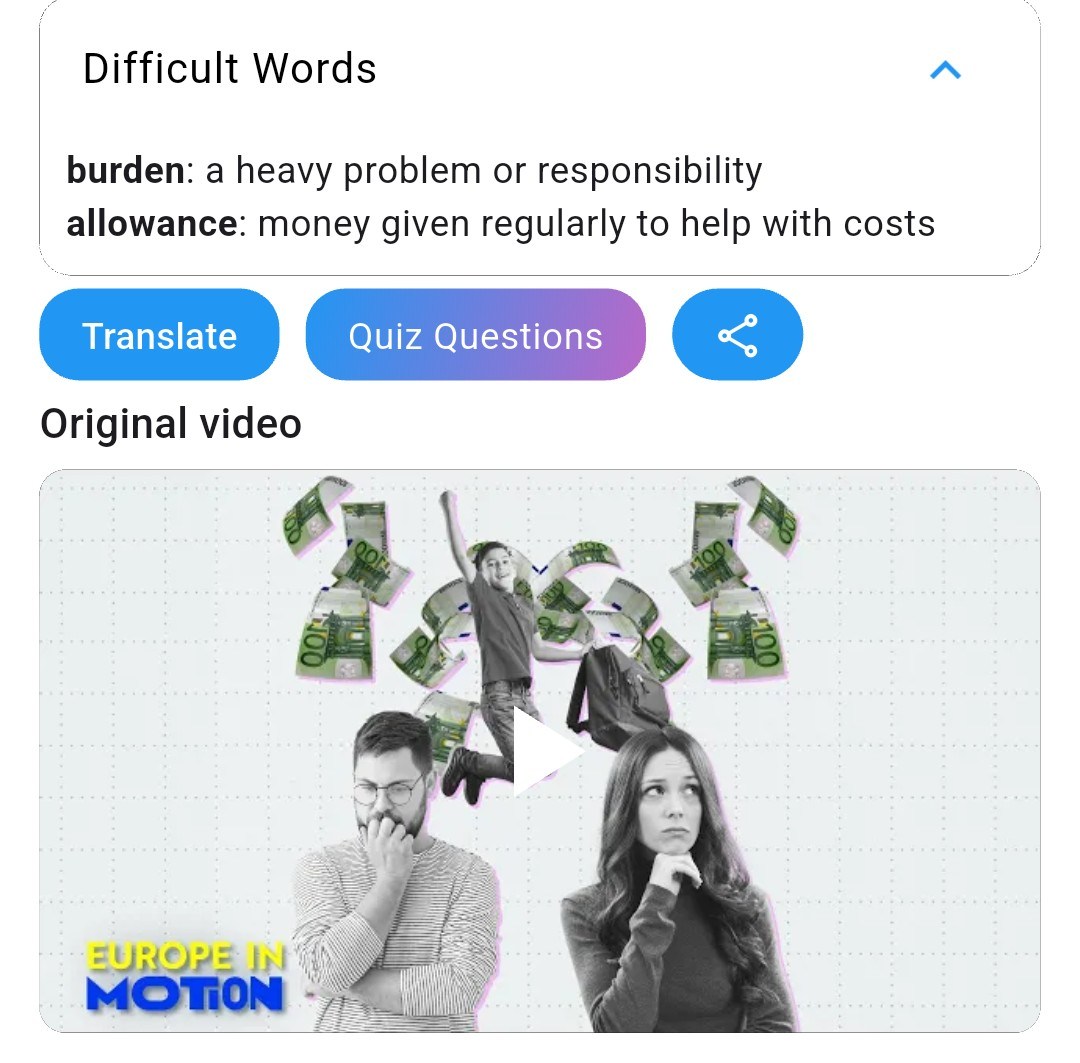Collapse the Difficult Words section chevron
Viewport: 1080px width, 1063px height.
945,70
